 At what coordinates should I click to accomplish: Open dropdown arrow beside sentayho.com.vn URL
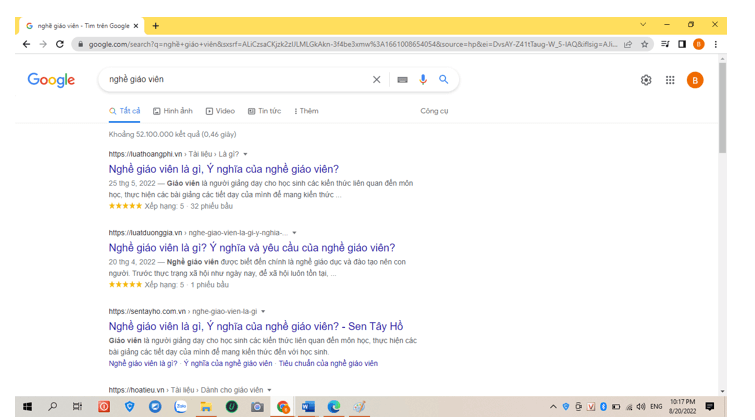[x=263, y=312]
